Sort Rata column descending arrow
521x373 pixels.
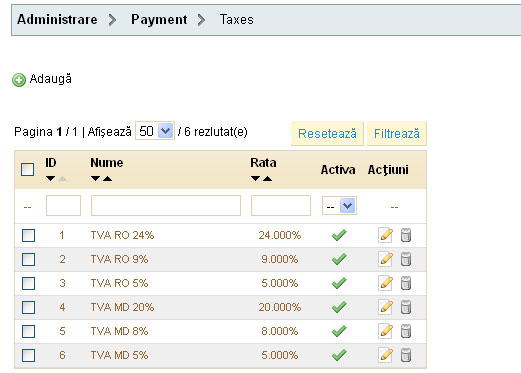256,179
